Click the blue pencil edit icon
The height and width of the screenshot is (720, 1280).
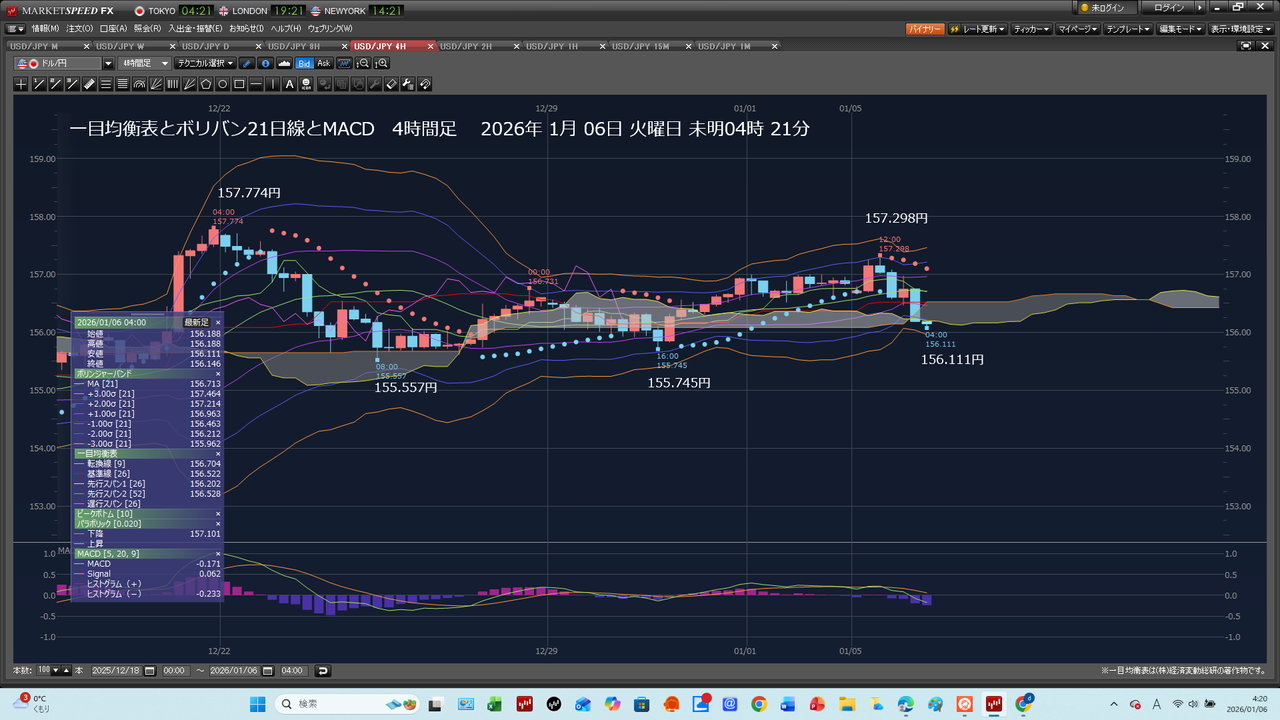(248, 63)
